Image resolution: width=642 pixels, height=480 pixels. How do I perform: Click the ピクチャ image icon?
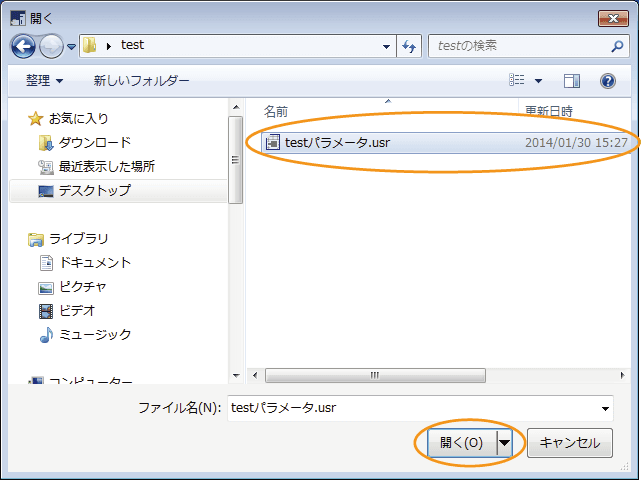click(46, 288)
